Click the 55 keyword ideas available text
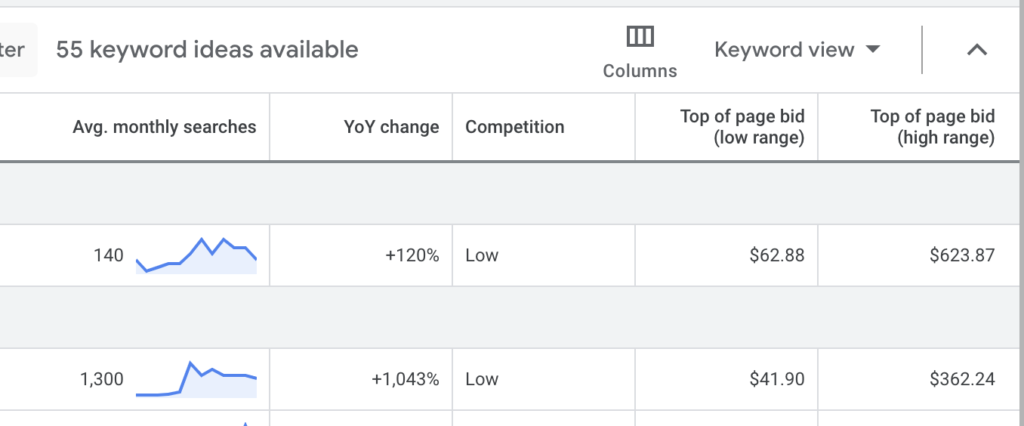1024x426 pixels. [x=207, y=50]
